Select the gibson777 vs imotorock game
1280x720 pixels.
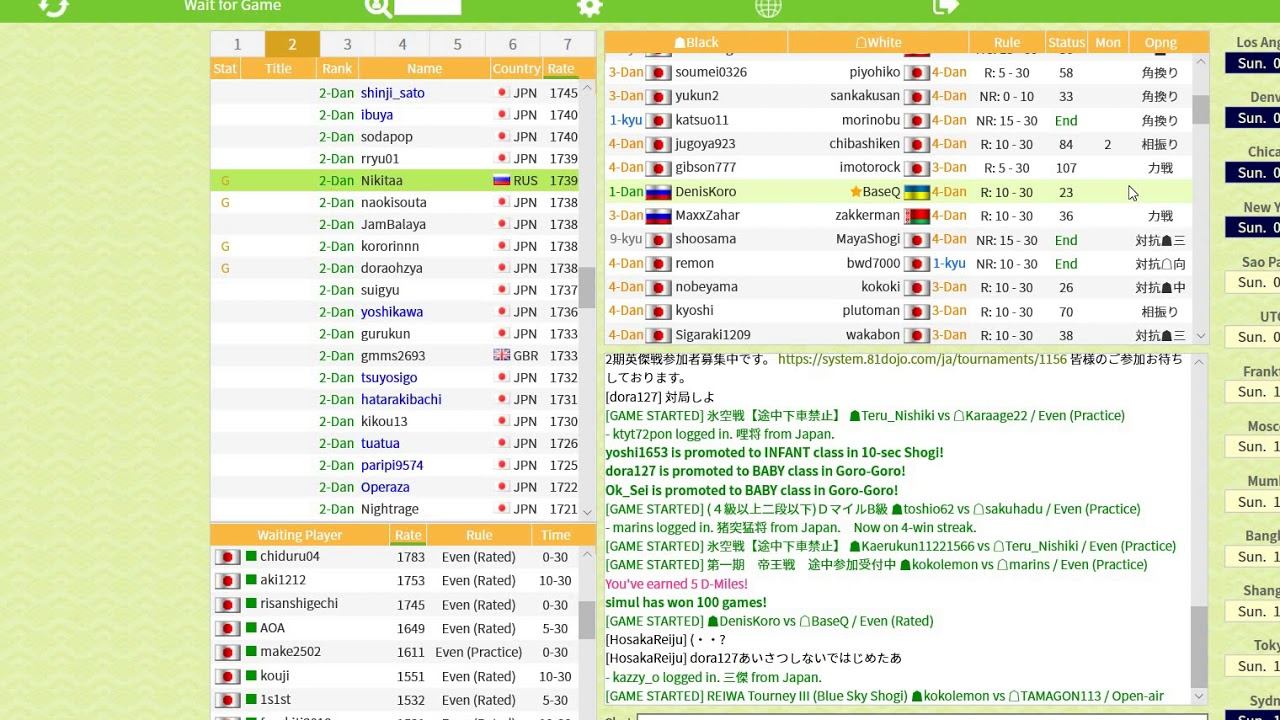pos(898,168)
